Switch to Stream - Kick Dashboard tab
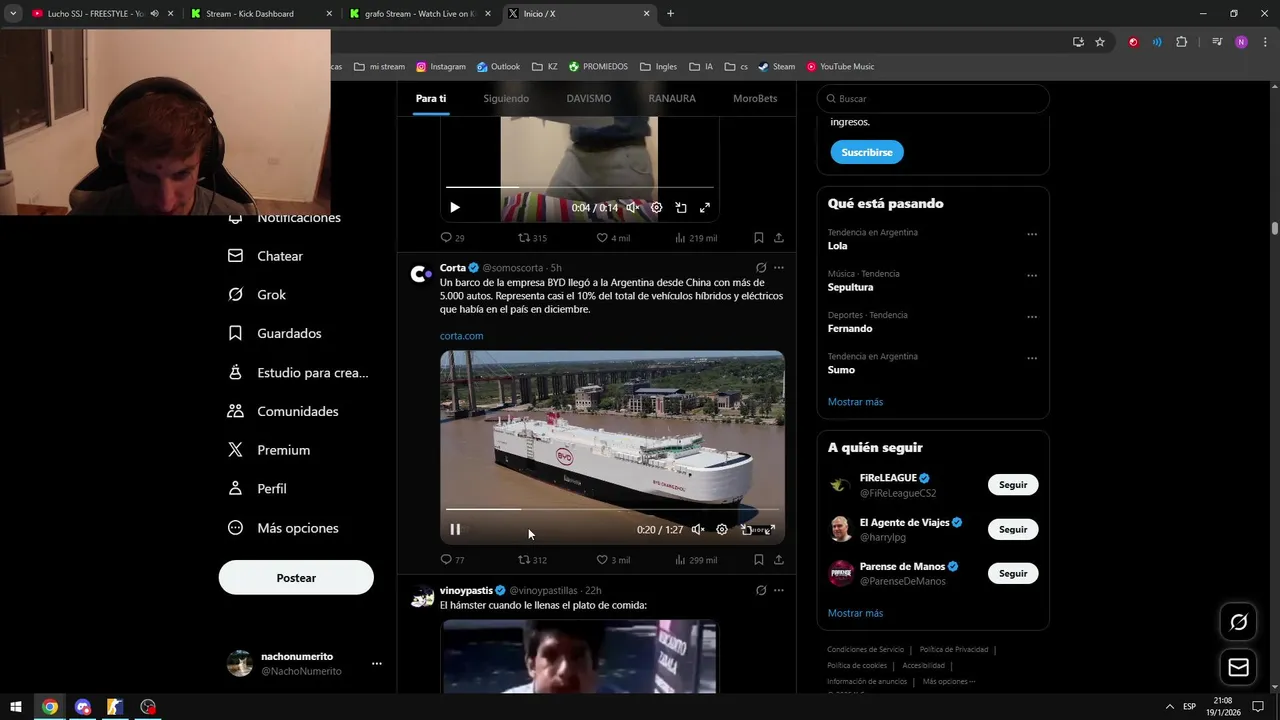Viewport: 1280px width, 720px height. coord(259,14)
